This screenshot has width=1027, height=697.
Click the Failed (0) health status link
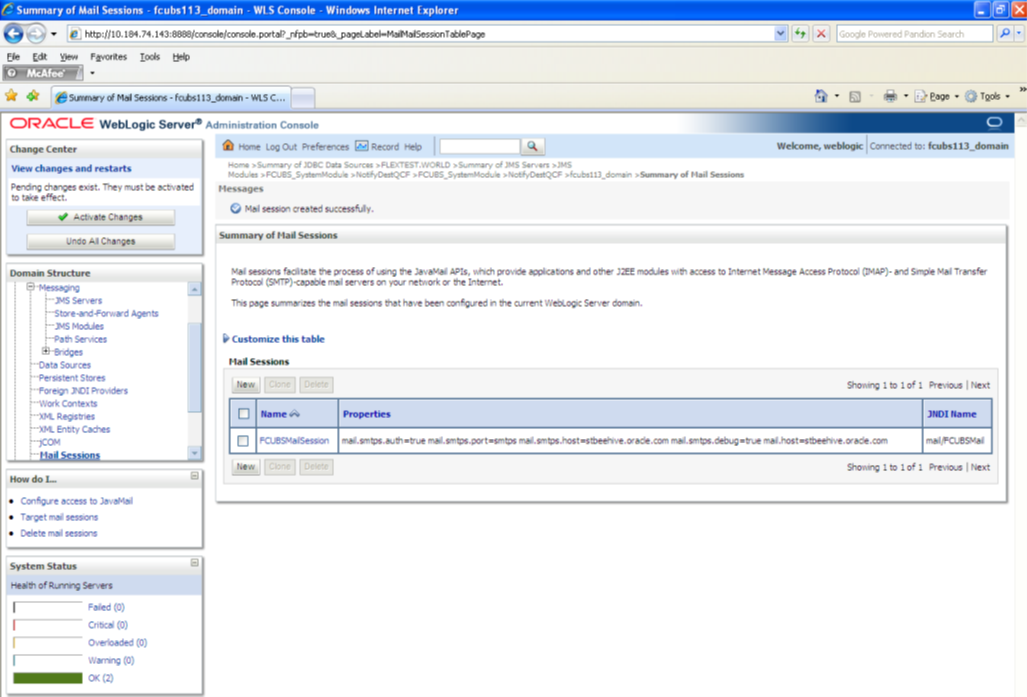(x=106, y=607)
